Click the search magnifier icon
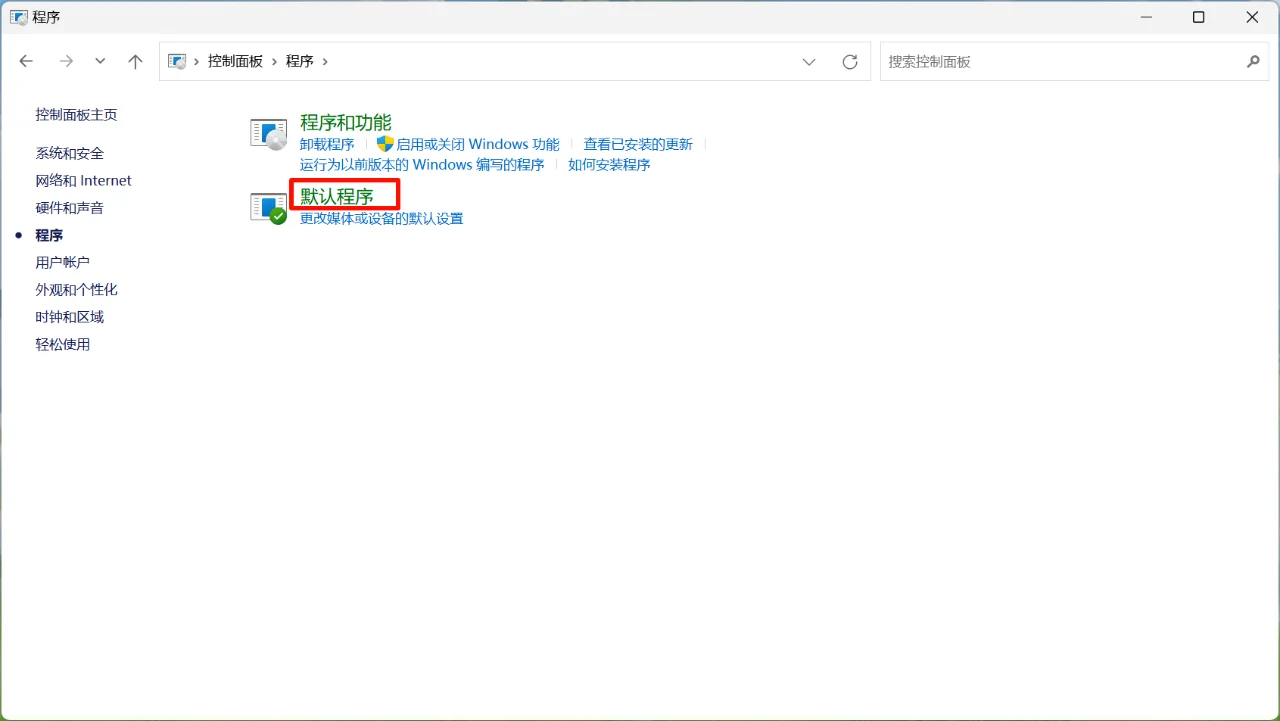 (x=1253, y=61)
